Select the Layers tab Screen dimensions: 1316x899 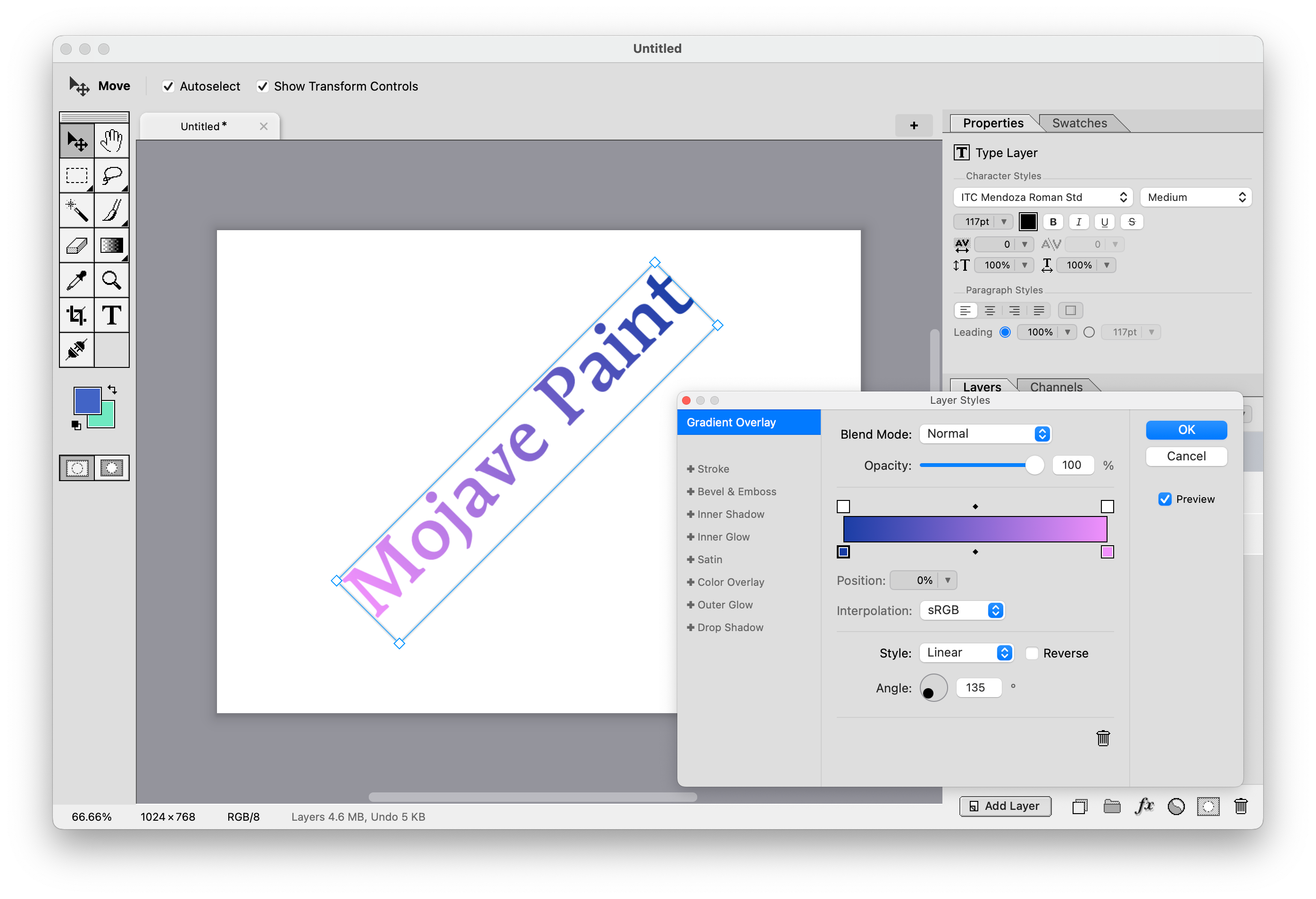(x=982, y=387)
